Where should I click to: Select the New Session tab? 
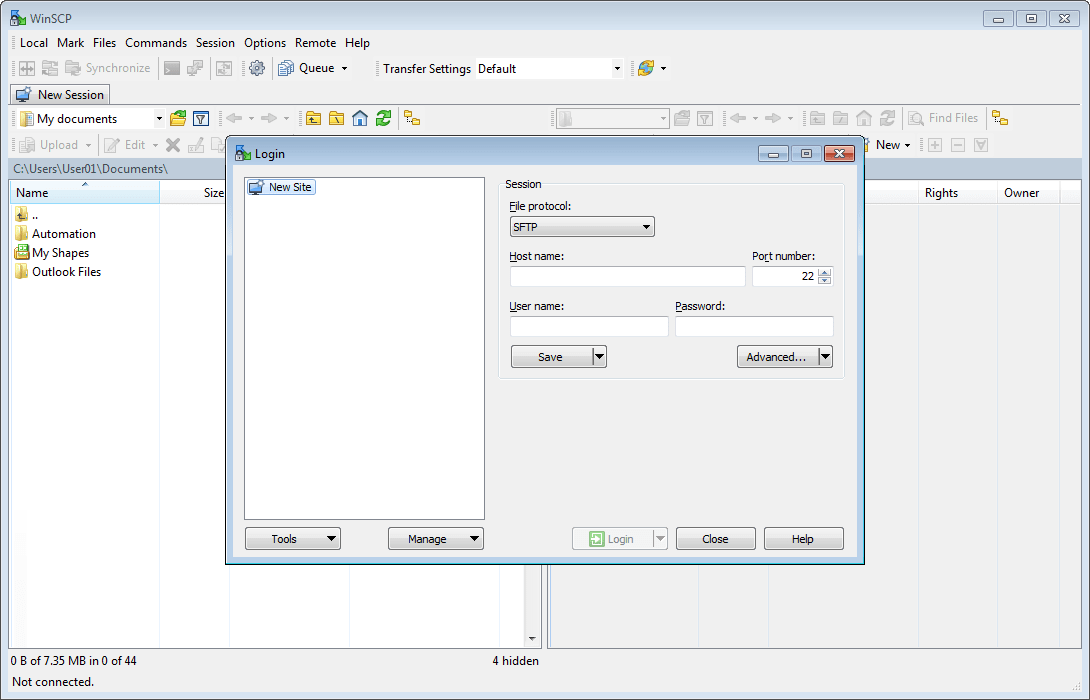click(60, 95)
